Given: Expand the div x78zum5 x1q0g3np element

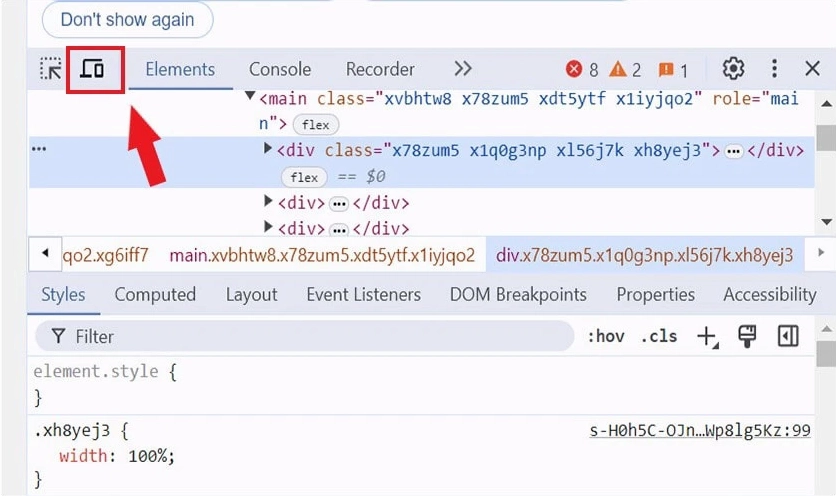Looking at the screenshot, I should (x=267, y=149).
